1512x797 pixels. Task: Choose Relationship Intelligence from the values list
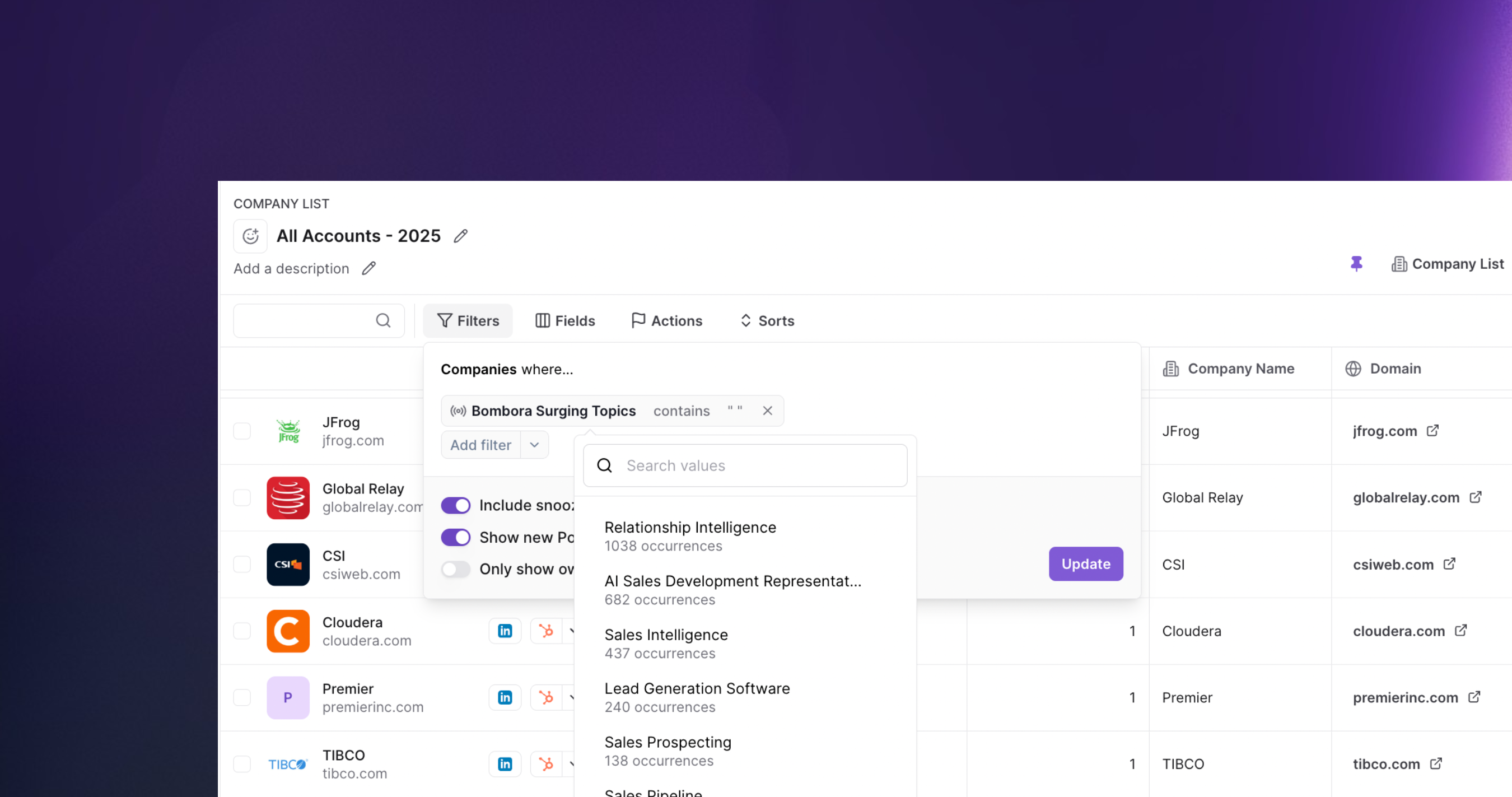pyautogui.click(x=745, y=537)
